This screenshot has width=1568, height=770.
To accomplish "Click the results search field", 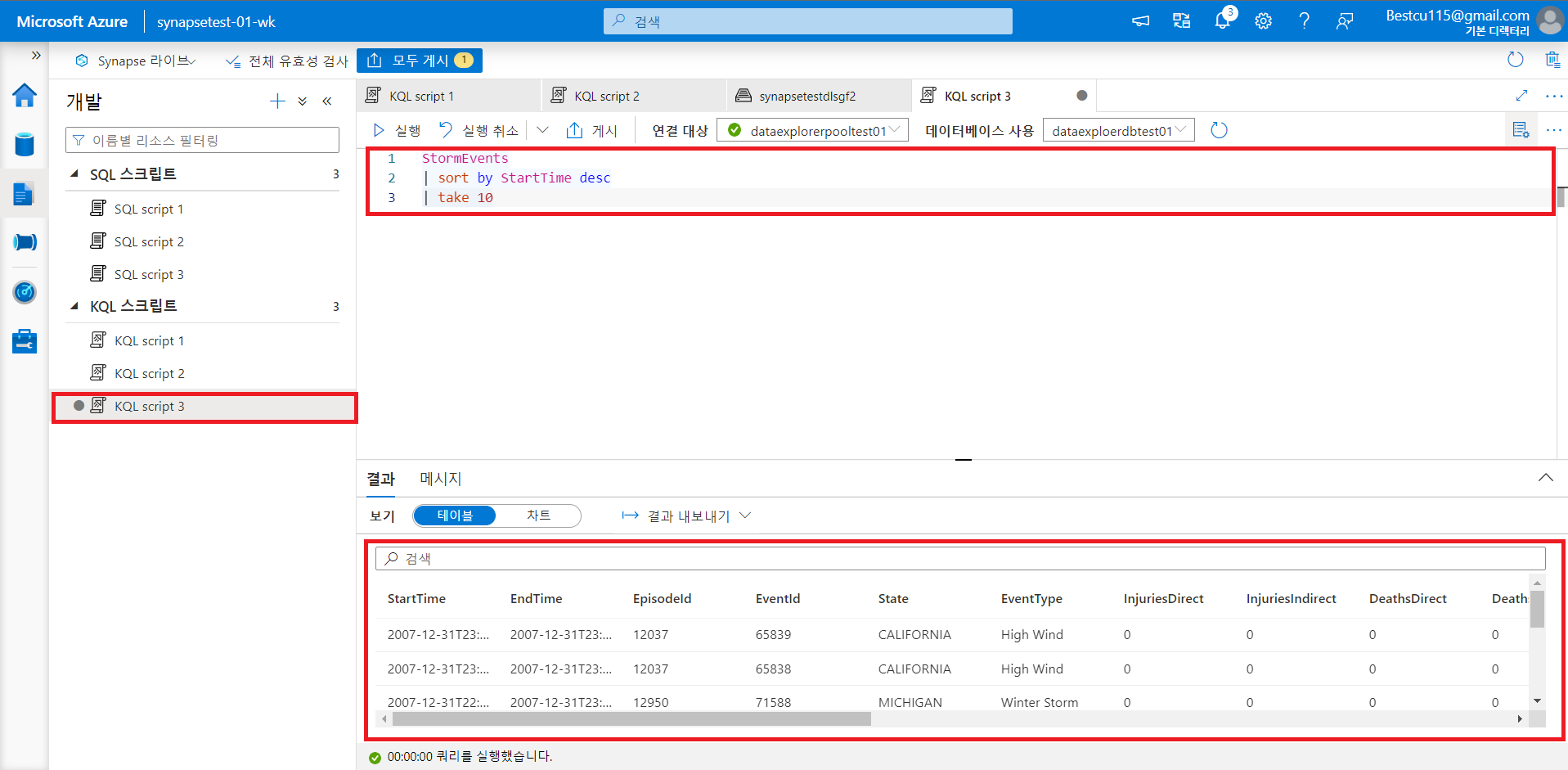I will point(960,558).
